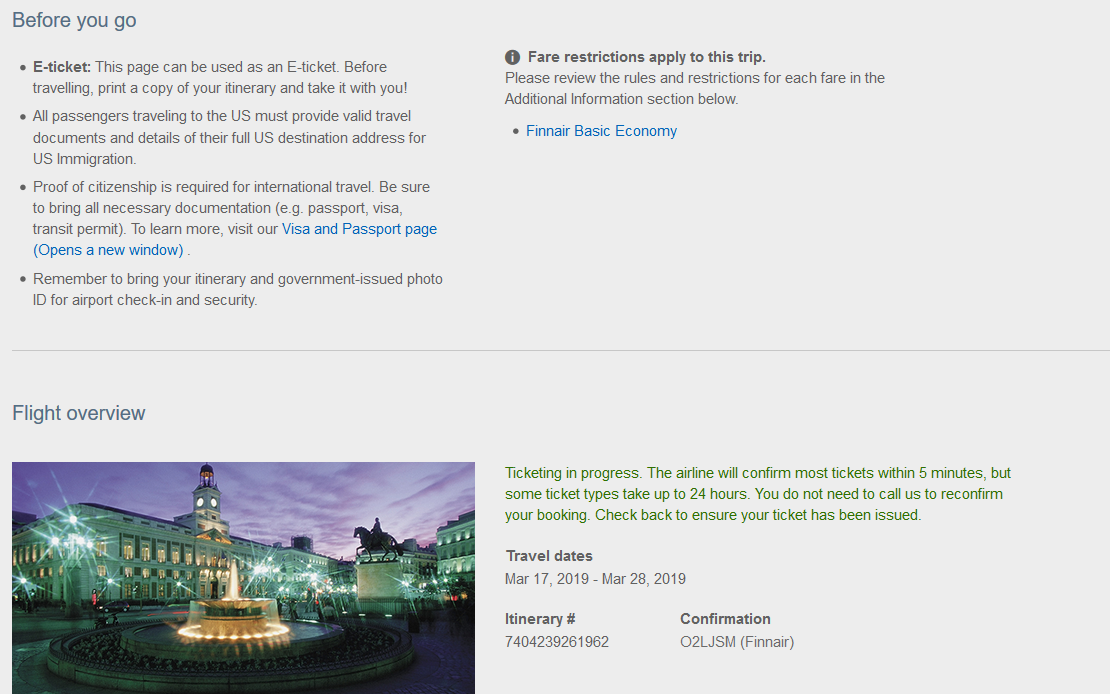Click the bold "Confirmation" label
The height and width of the screenshot is (694, 1110).
pos(725,619)
